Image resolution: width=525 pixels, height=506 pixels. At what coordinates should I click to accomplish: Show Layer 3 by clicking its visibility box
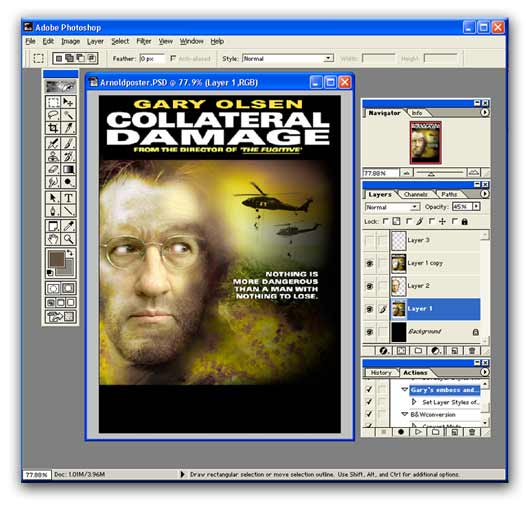[370, 240]
